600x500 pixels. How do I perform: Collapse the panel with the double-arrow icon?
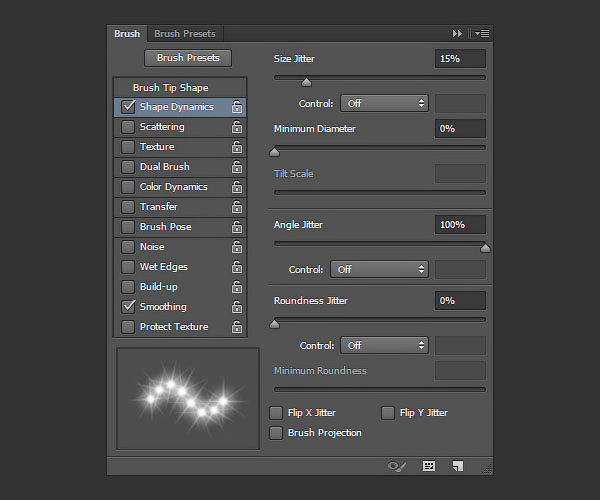click(x=457, y=34)
